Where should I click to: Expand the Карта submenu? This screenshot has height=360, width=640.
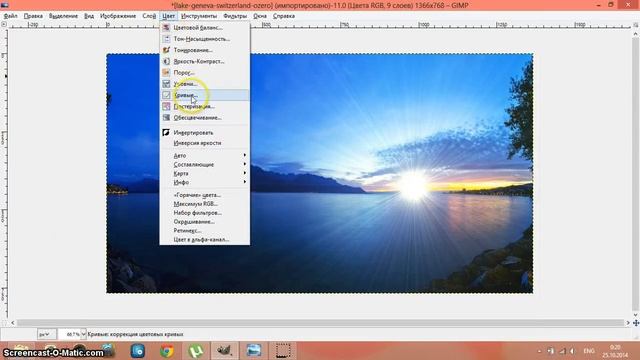click(204, 173)
